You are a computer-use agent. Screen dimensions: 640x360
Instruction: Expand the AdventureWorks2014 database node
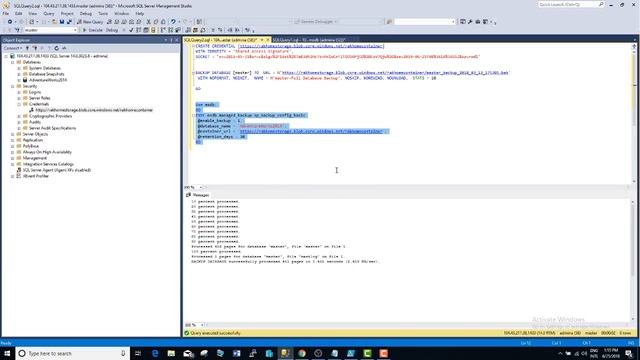point(19,80)
